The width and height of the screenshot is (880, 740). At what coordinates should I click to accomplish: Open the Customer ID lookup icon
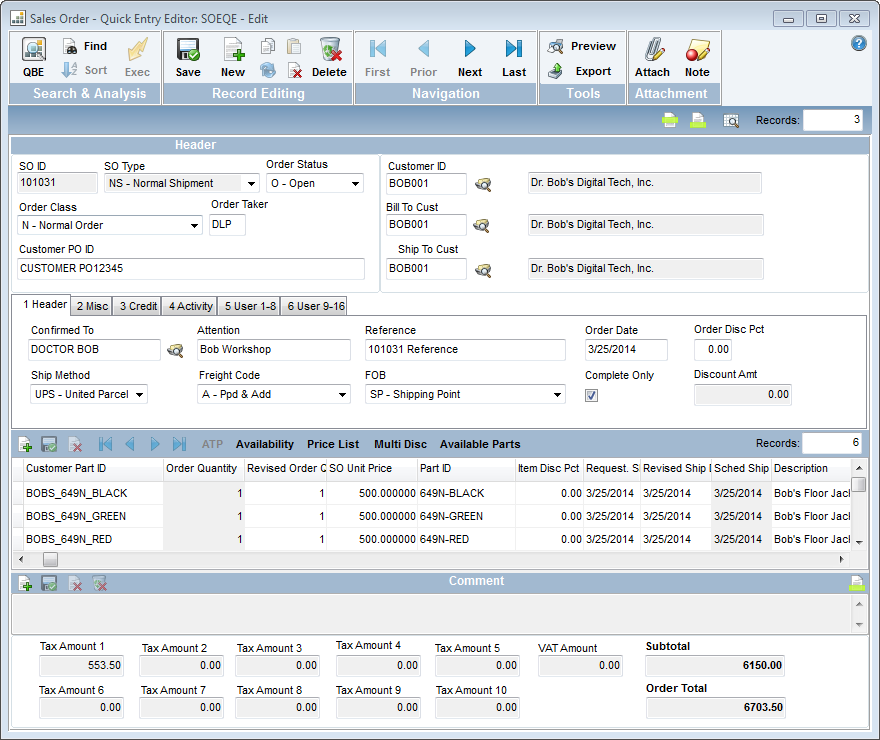[x=483, y=184]
